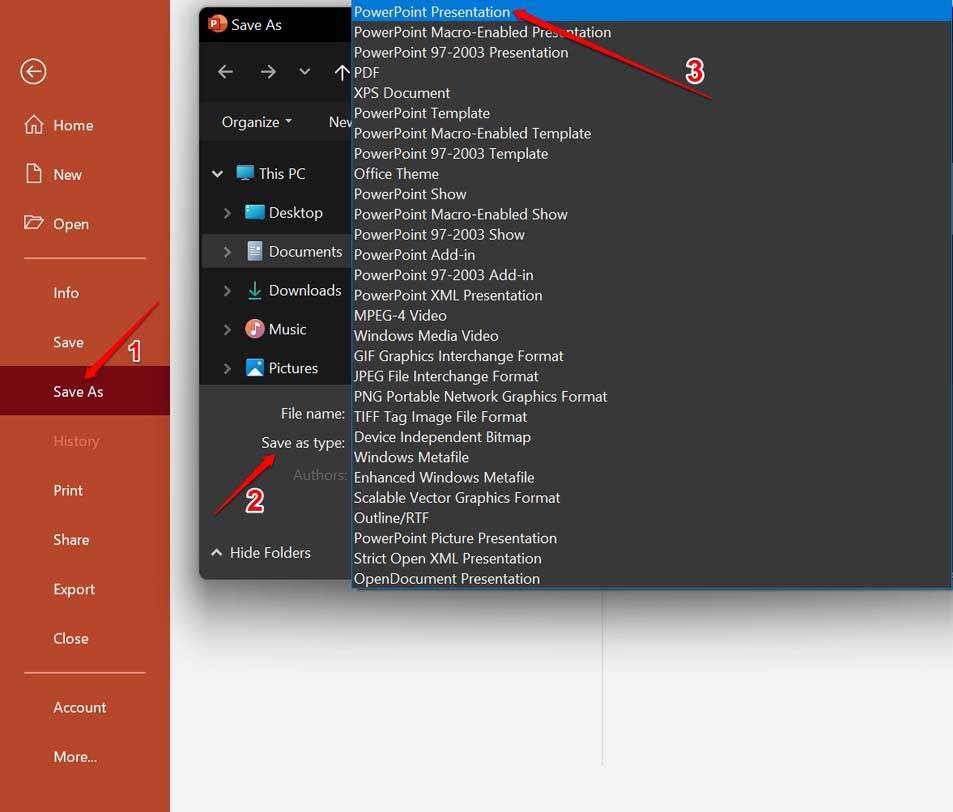Click the Open folder icon

pos(33,223)
